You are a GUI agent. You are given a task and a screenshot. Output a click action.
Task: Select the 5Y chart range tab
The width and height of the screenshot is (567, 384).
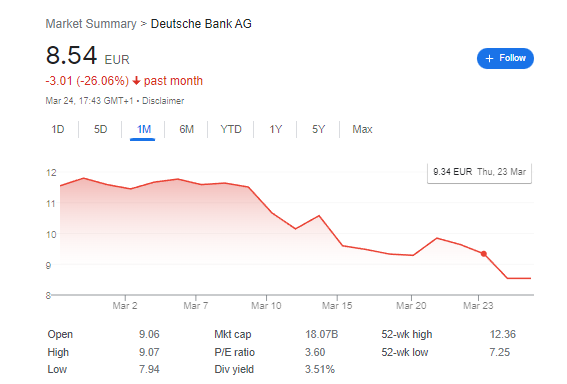point(319,129)
